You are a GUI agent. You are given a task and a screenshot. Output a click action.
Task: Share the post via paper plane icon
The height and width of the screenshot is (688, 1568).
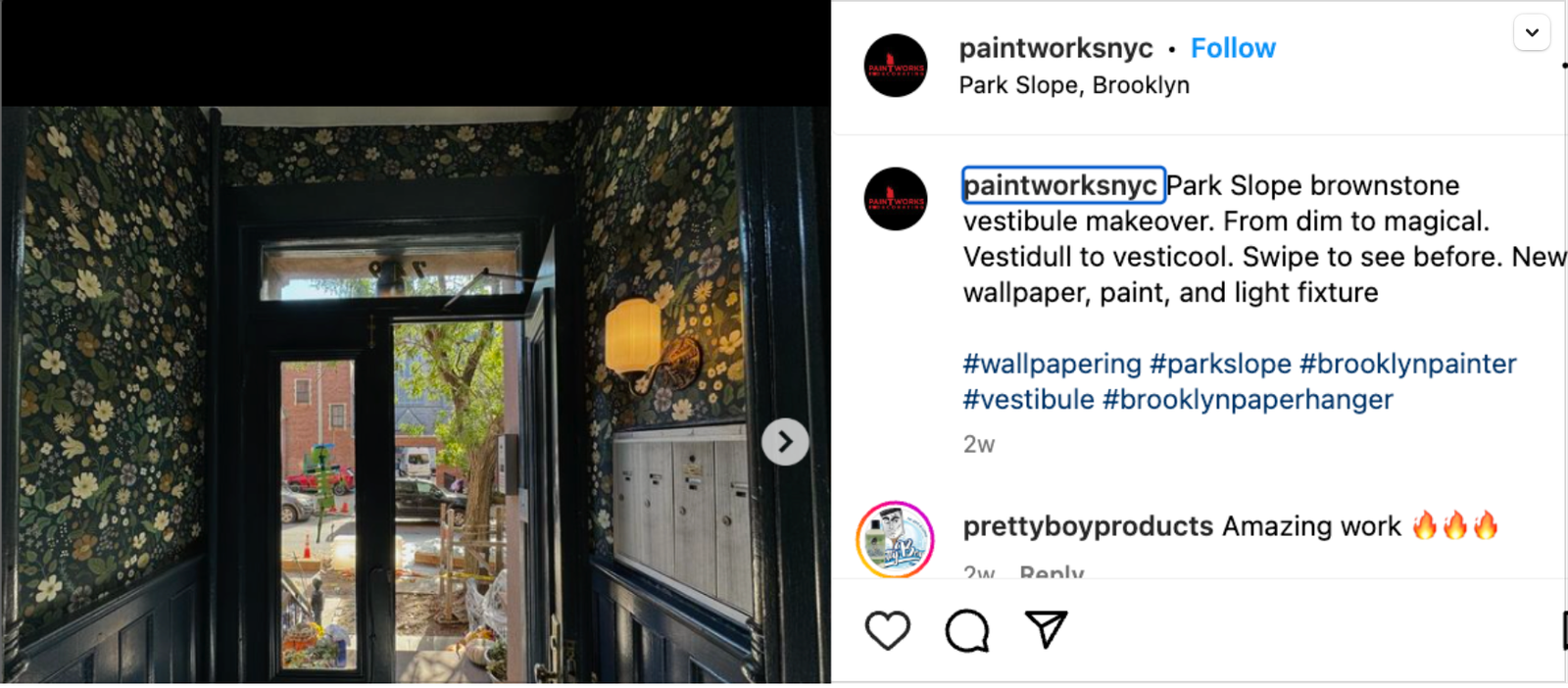pos(1046,629)
